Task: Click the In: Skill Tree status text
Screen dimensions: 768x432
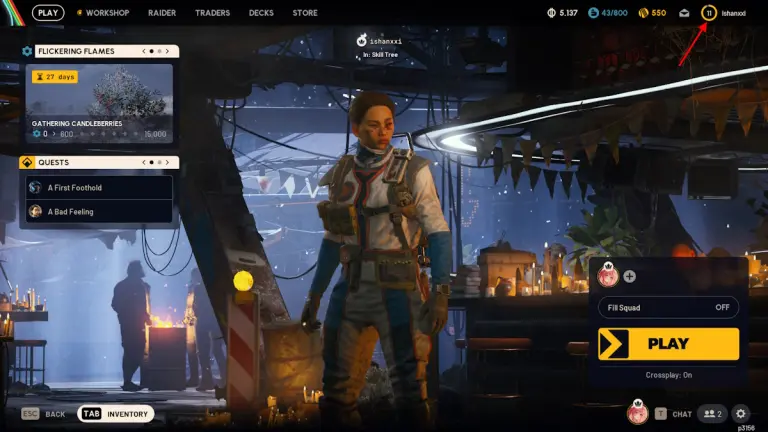Action: pos(381,55)
